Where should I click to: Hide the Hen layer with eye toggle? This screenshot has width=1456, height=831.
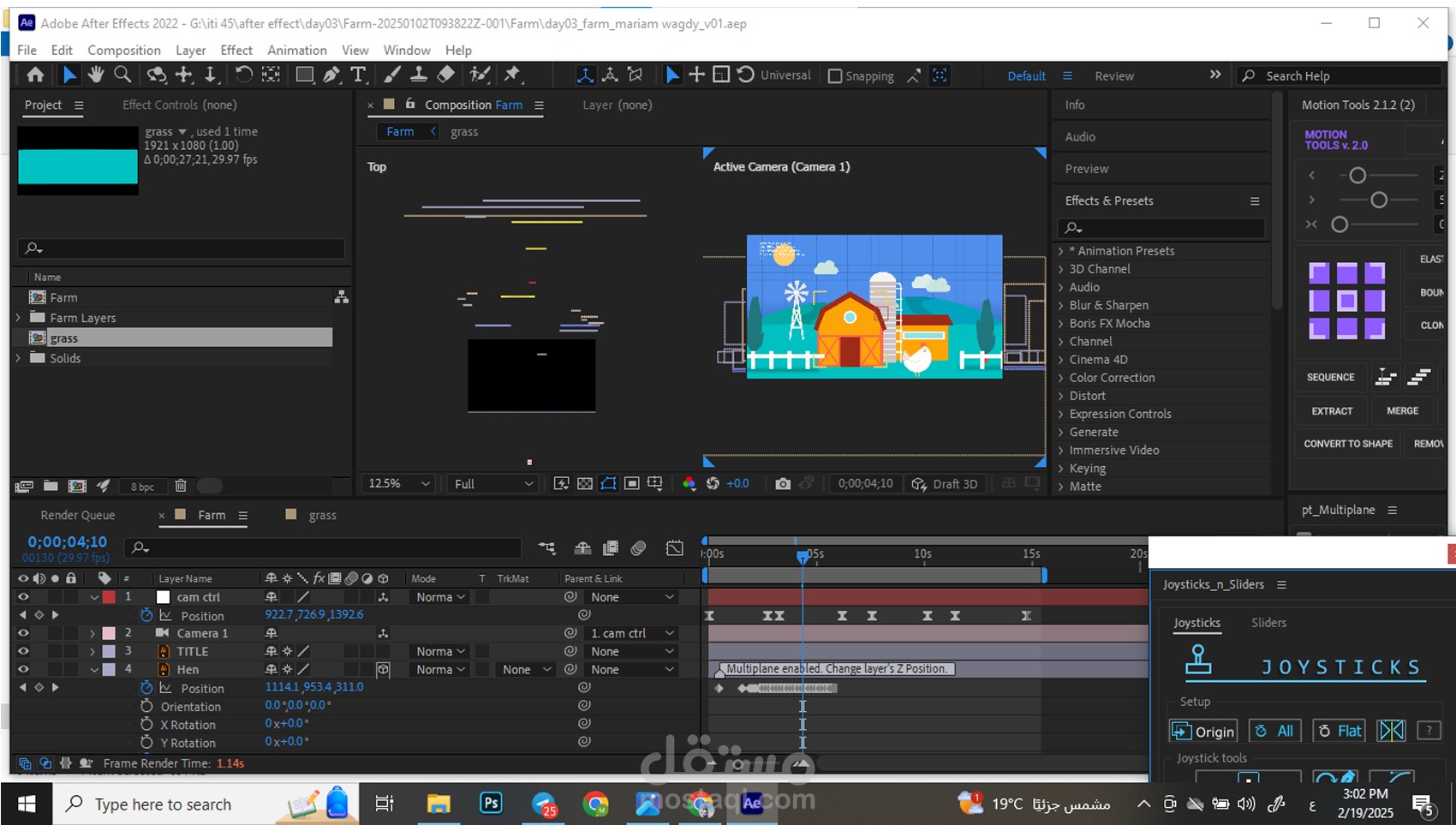tap(23, 670)
